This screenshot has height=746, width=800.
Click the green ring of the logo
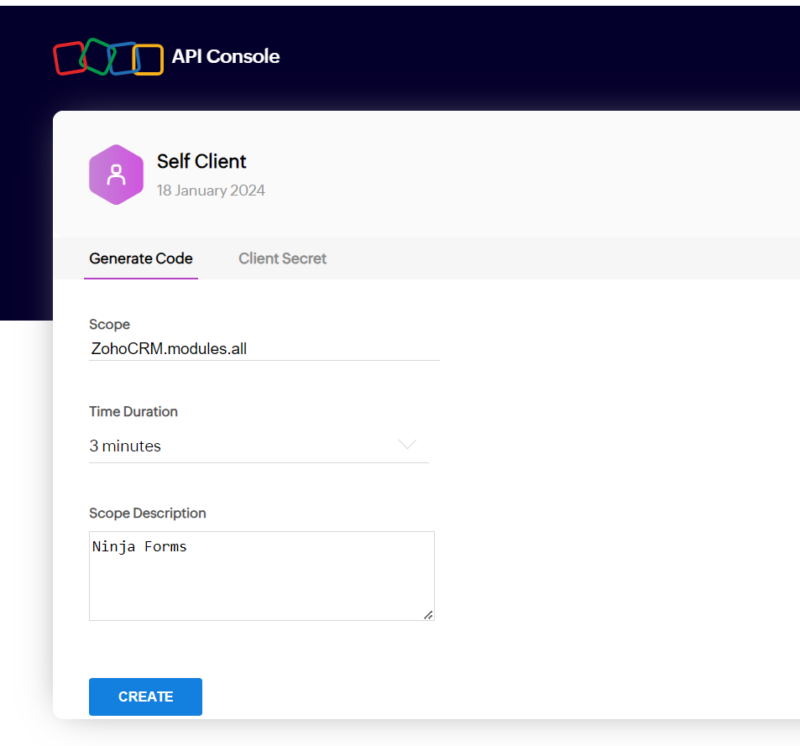tap(95, 55)
